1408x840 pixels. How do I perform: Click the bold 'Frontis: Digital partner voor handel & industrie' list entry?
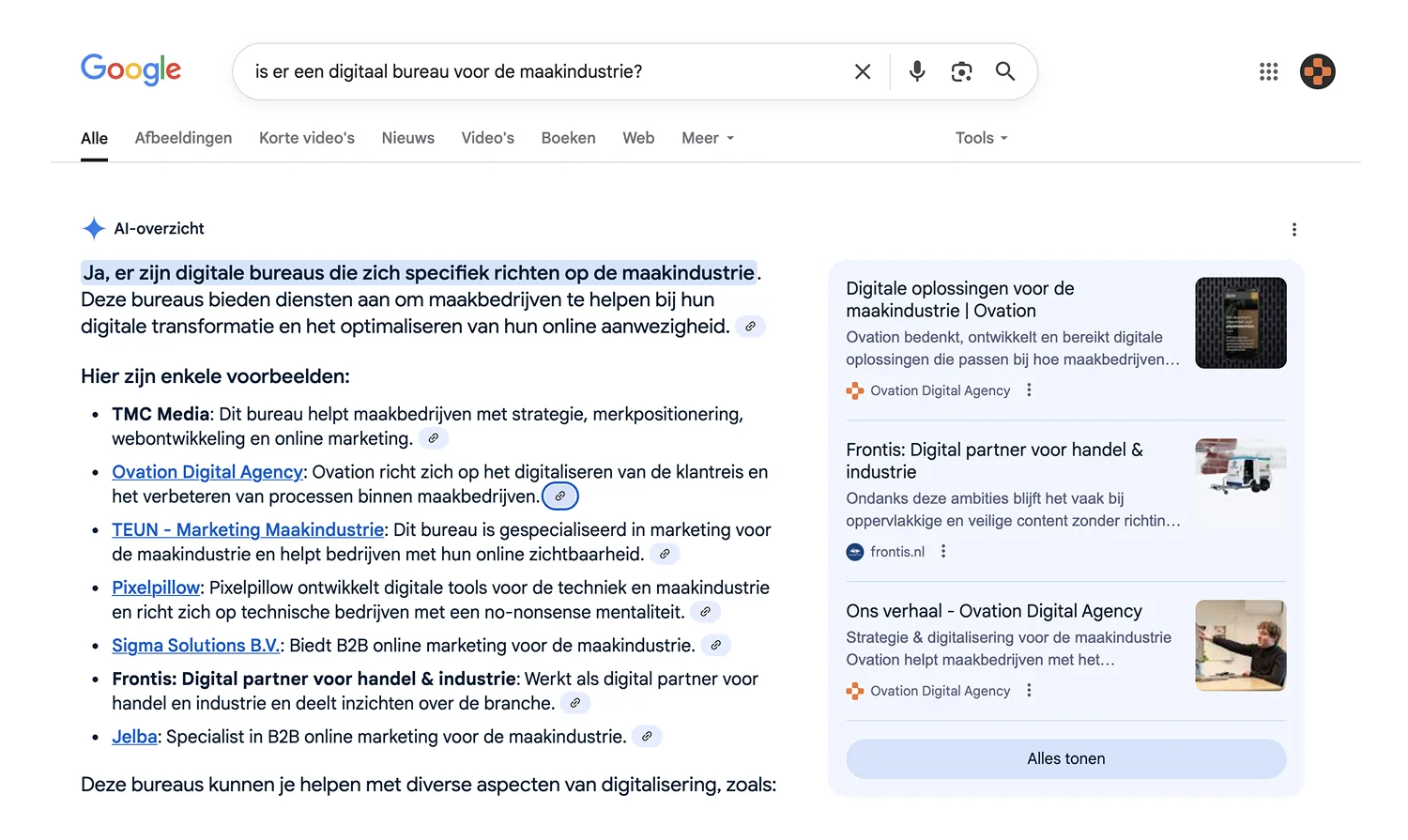314,679
